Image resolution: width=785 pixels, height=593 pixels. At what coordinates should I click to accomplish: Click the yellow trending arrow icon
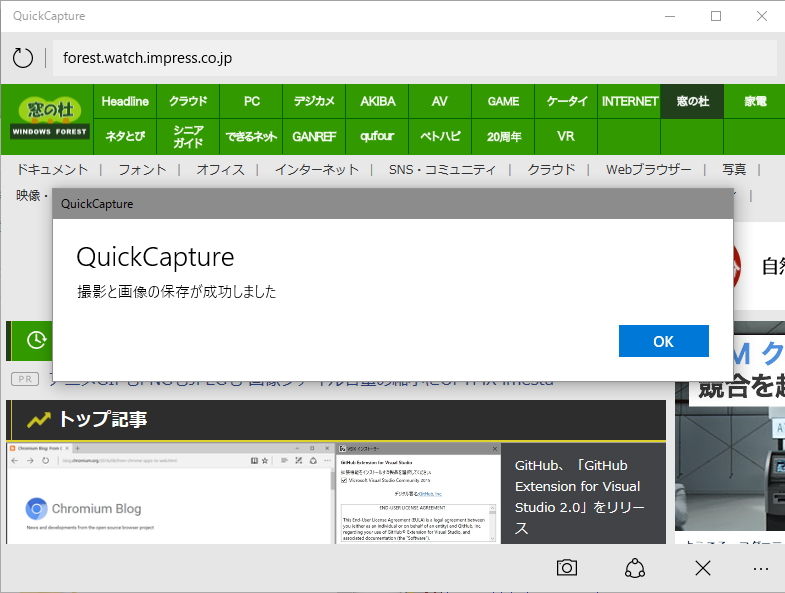click(39, 420)
